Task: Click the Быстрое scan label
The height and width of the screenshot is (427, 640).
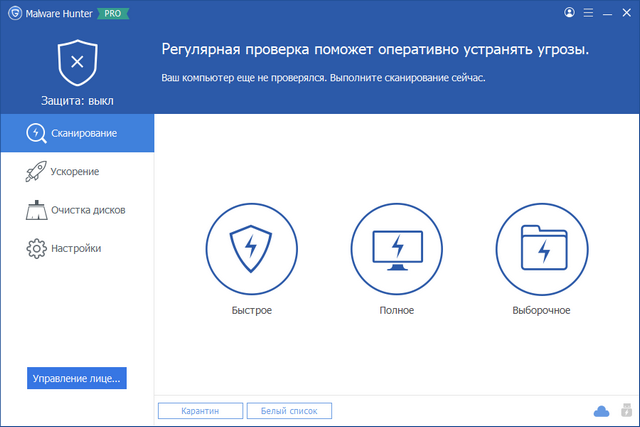Action: click(251, 311)
